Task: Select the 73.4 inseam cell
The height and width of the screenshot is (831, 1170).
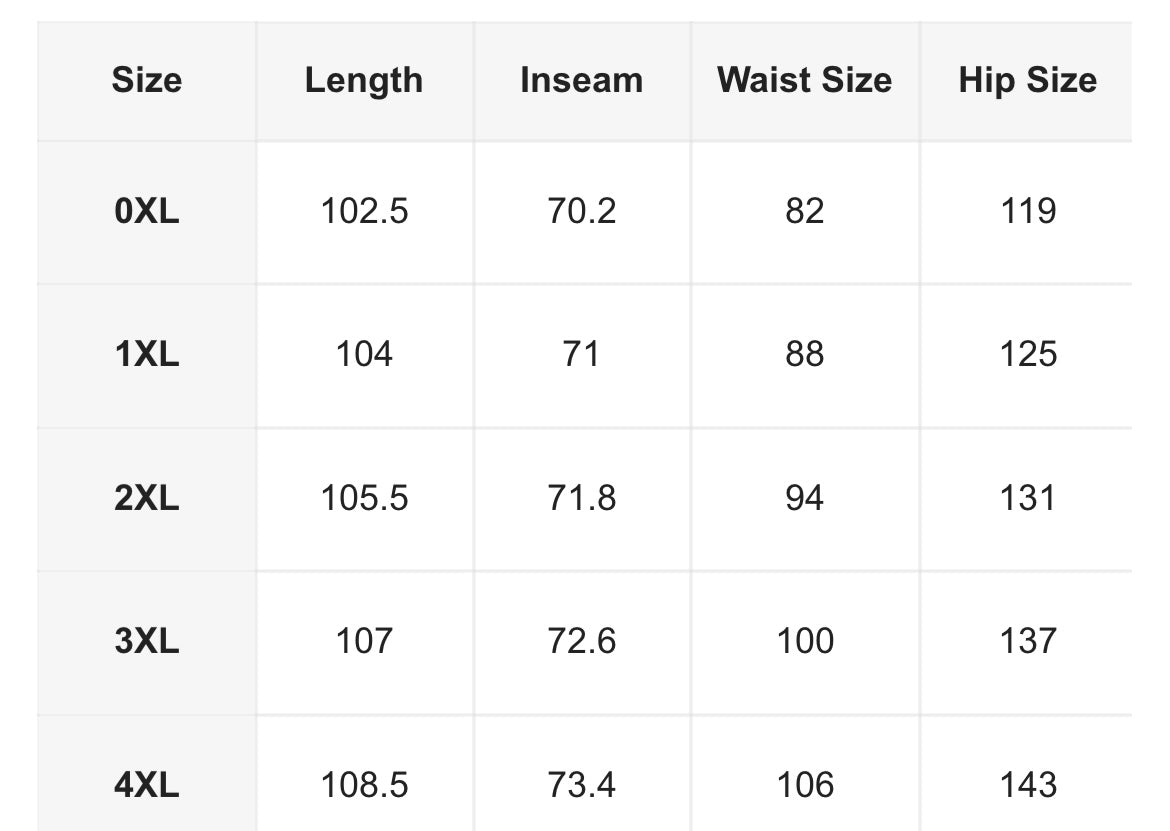Action: (x=581, y=785)
